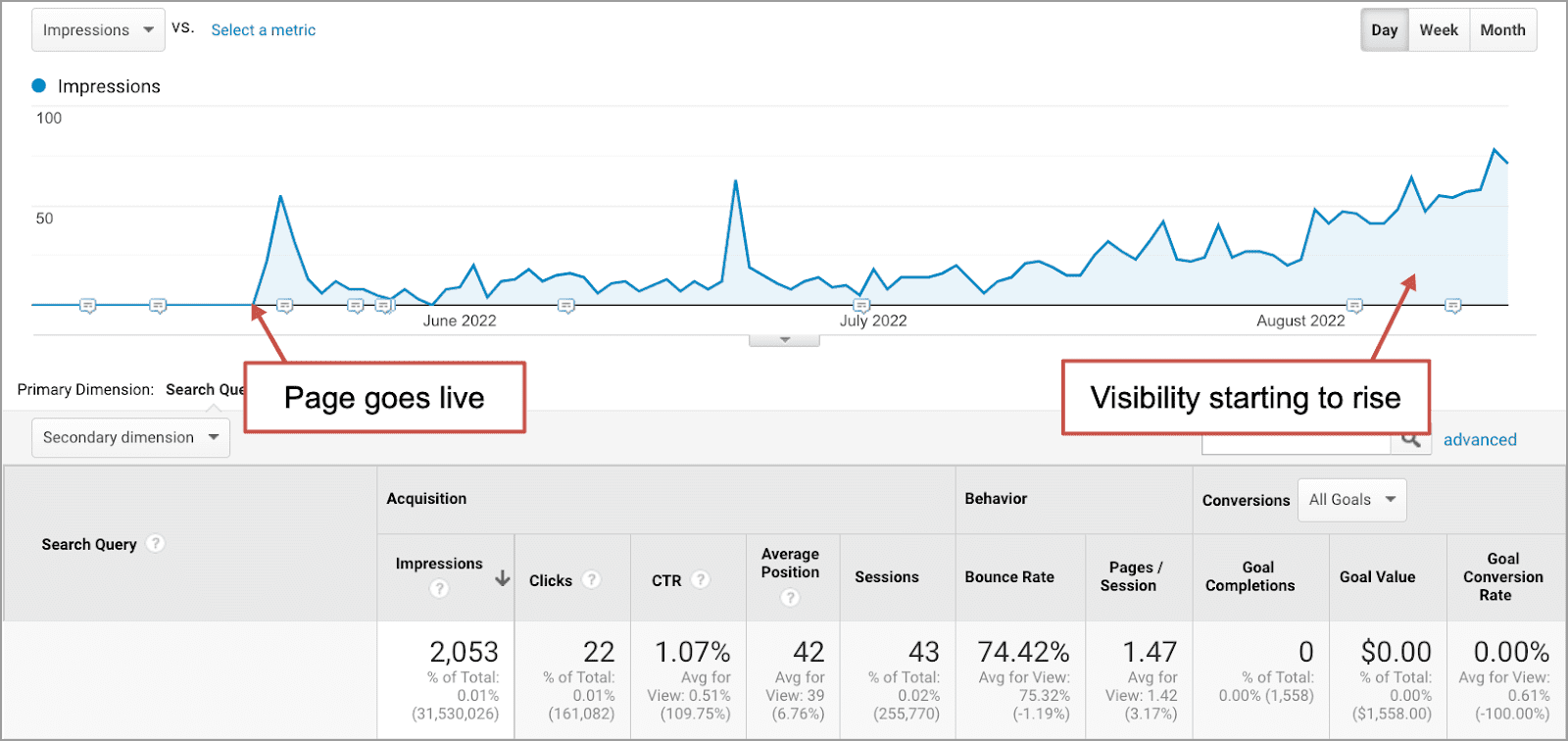
Task: Click the 43 sessions total
Action: pos(923,652)
